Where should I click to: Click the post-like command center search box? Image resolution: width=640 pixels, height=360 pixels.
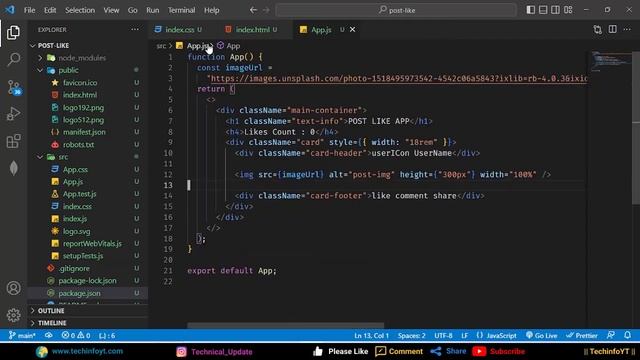click(x=396, y=10)
